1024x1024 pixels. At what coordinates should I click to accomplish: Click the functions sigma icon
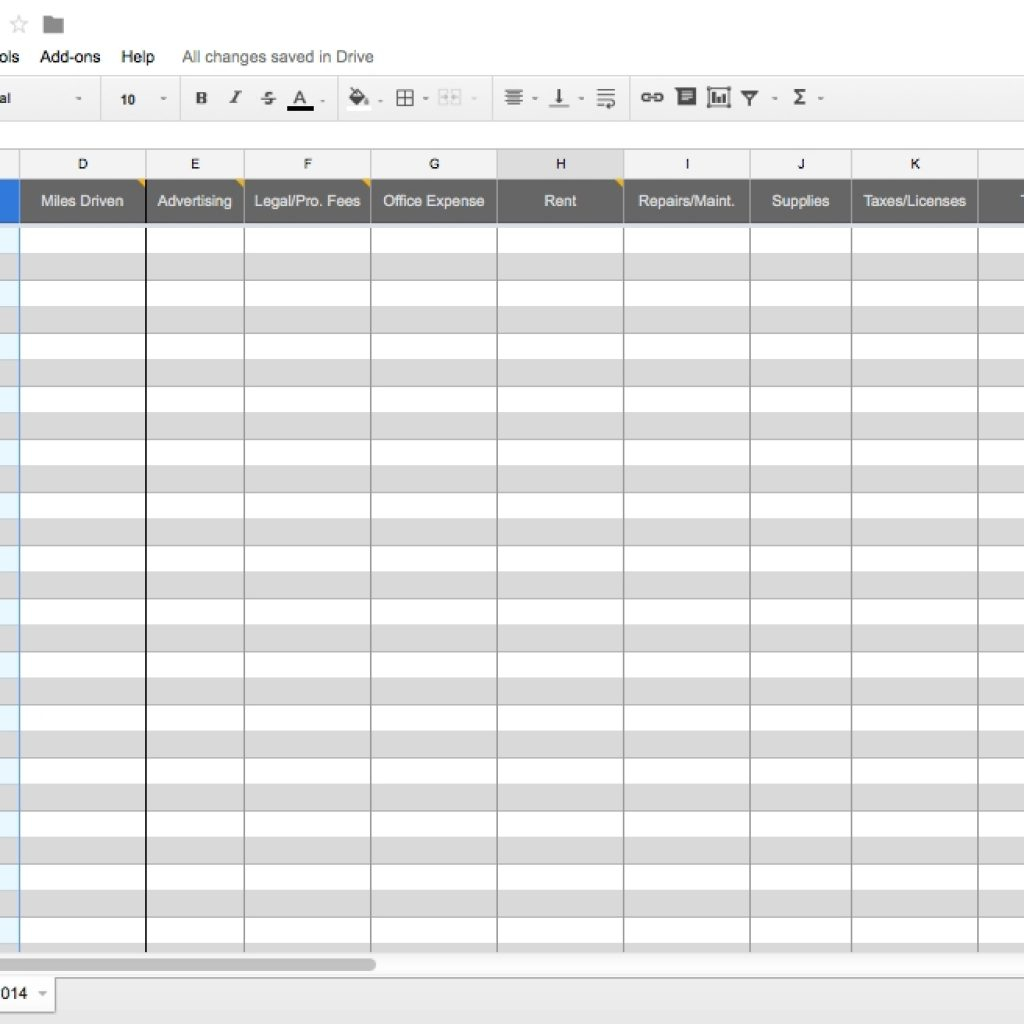coord(799,97)
